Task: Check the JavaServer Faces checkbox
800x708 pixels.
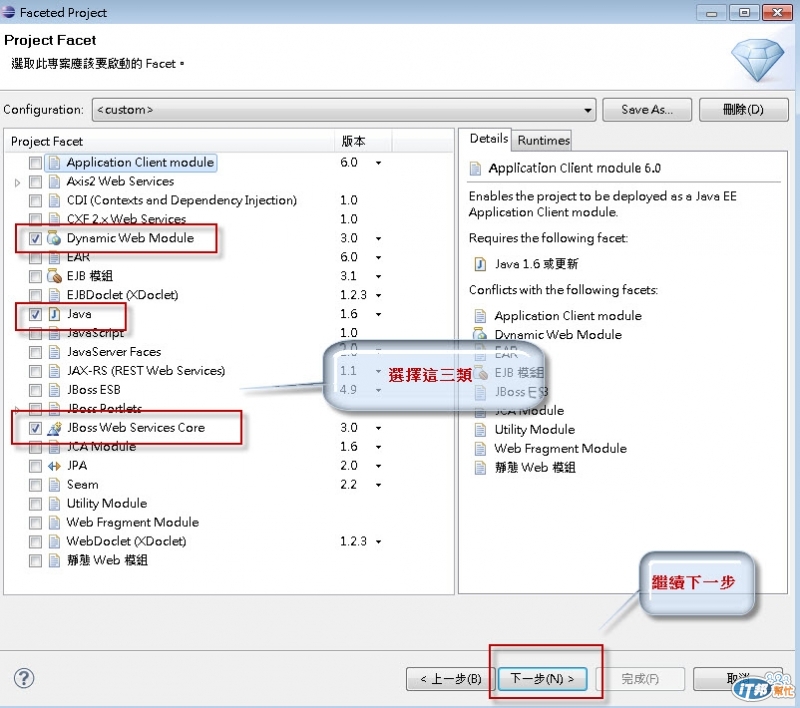Action: click(35, 352)
